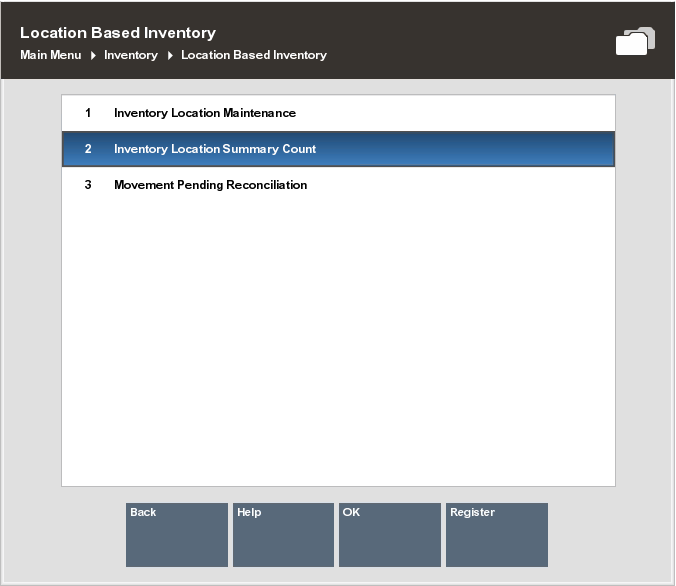
Task: Go to Register button
Action: click(x=497, y=535)
